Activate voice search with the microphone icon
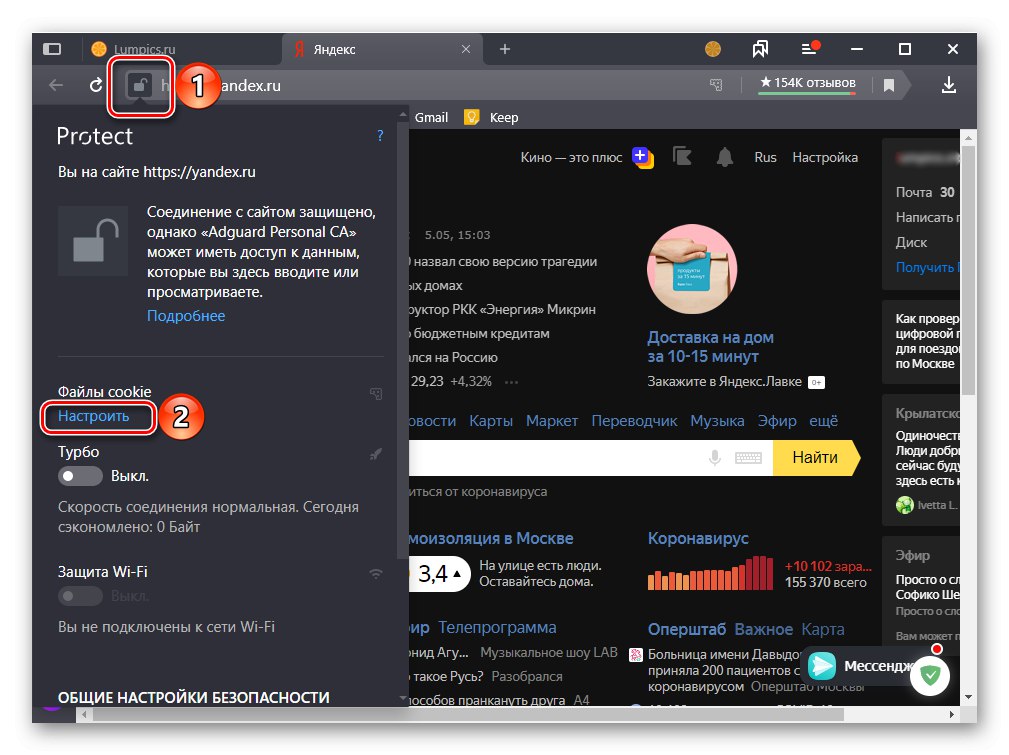Viewport: 1009px width, 755px height. 713,457
